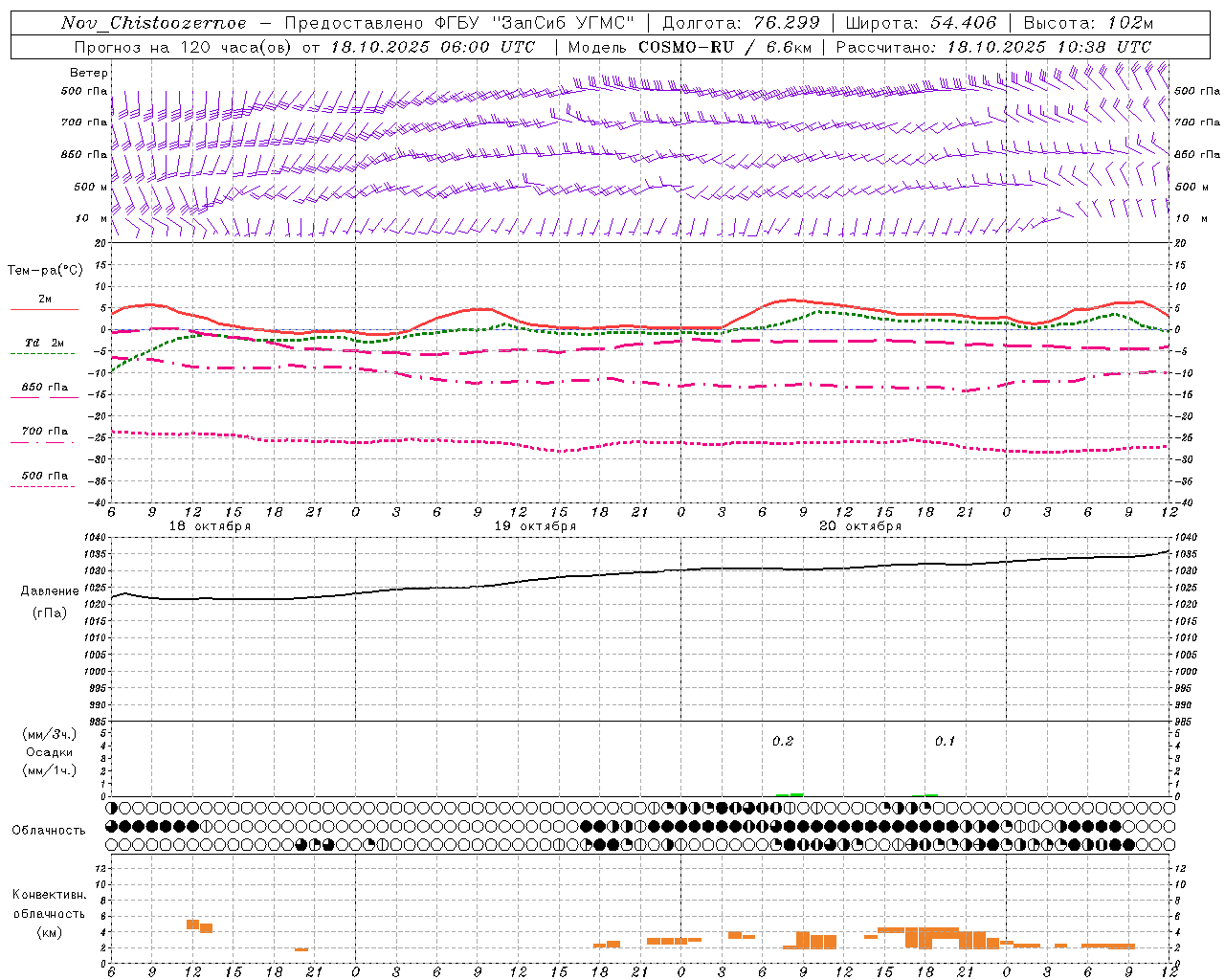This screenshot has height=980, width=1225.
Task: Click the 18 октября date label
Action: click(x=210, y=526)
